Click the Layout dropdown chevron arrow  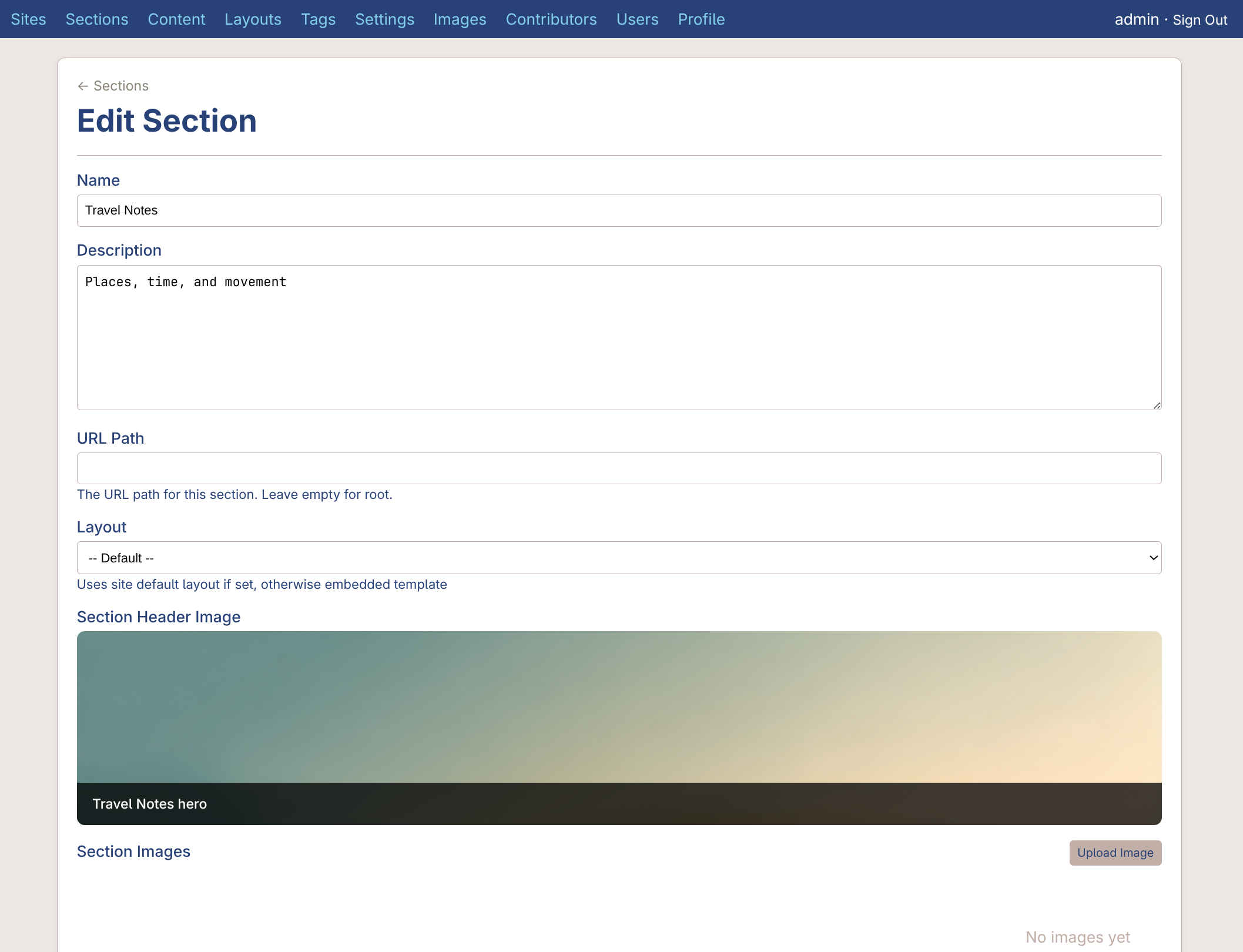[x=1153, y=558]
